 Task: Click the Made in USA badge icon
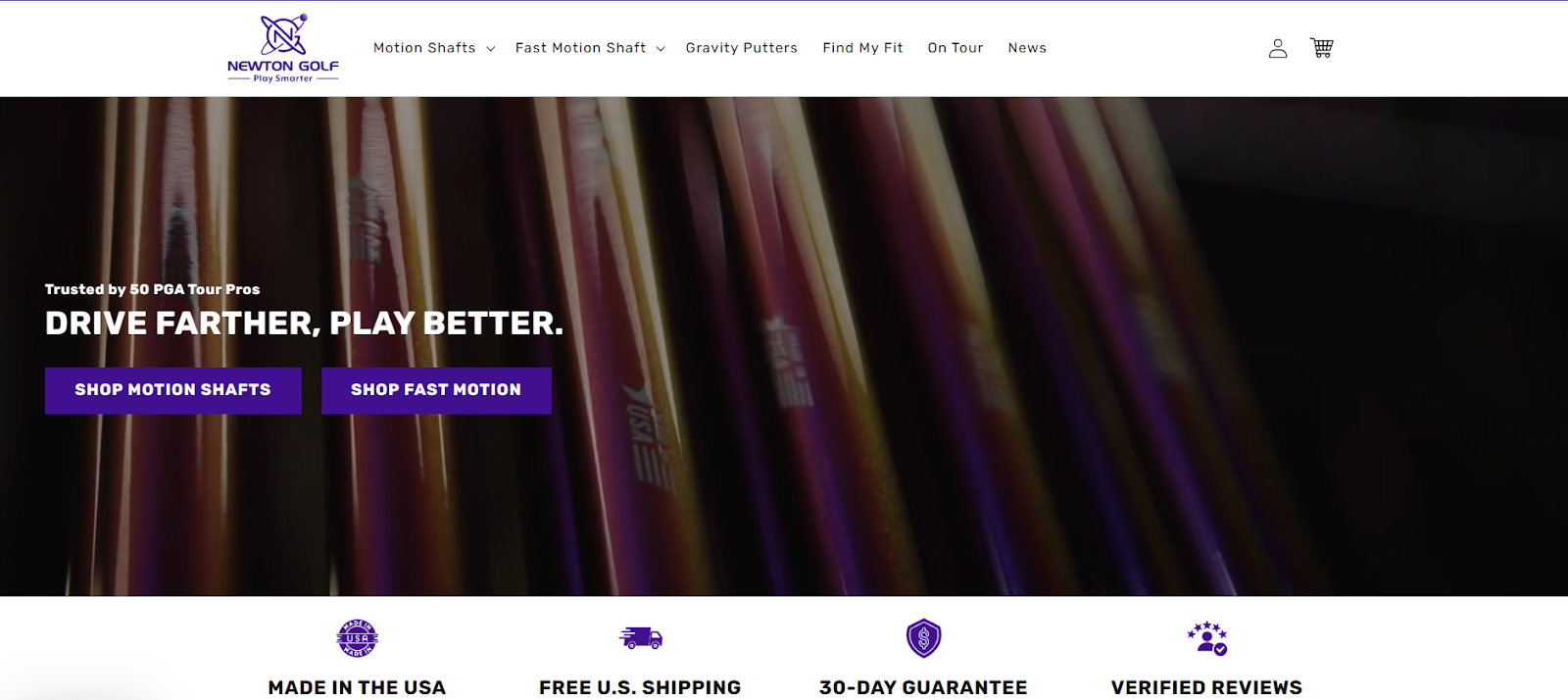coord(358,638)
